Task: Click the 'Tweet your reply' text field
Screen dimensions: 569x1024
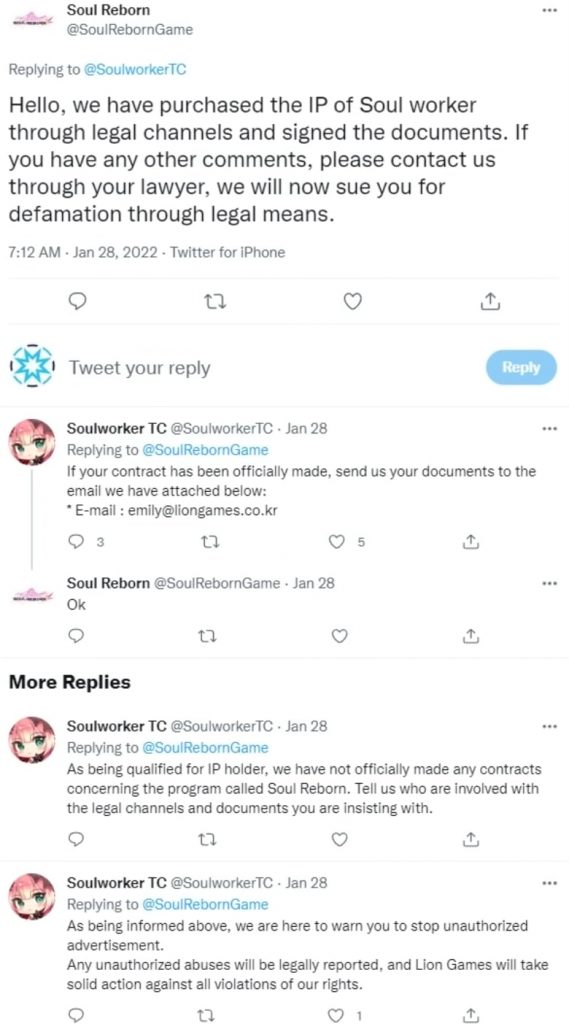Action: click(140, 368)
